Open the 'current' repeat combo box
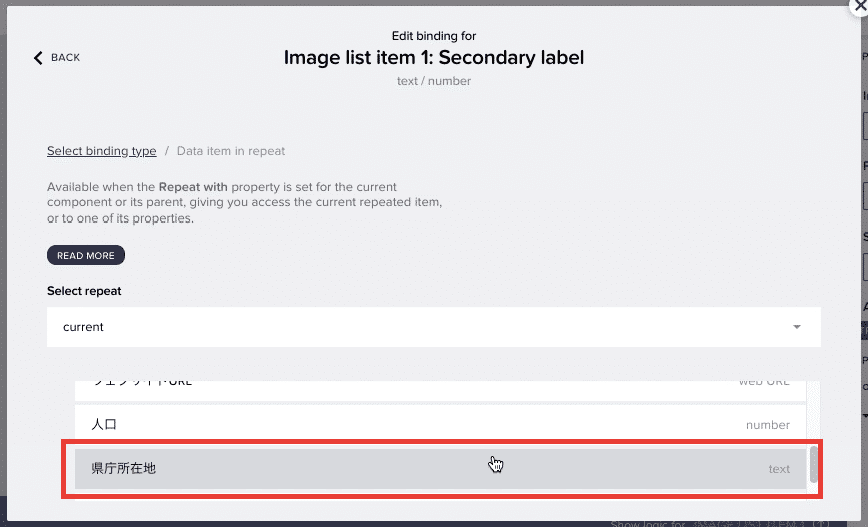The width and height of the screenshot is (868, 527). click(x=433, y=327)
